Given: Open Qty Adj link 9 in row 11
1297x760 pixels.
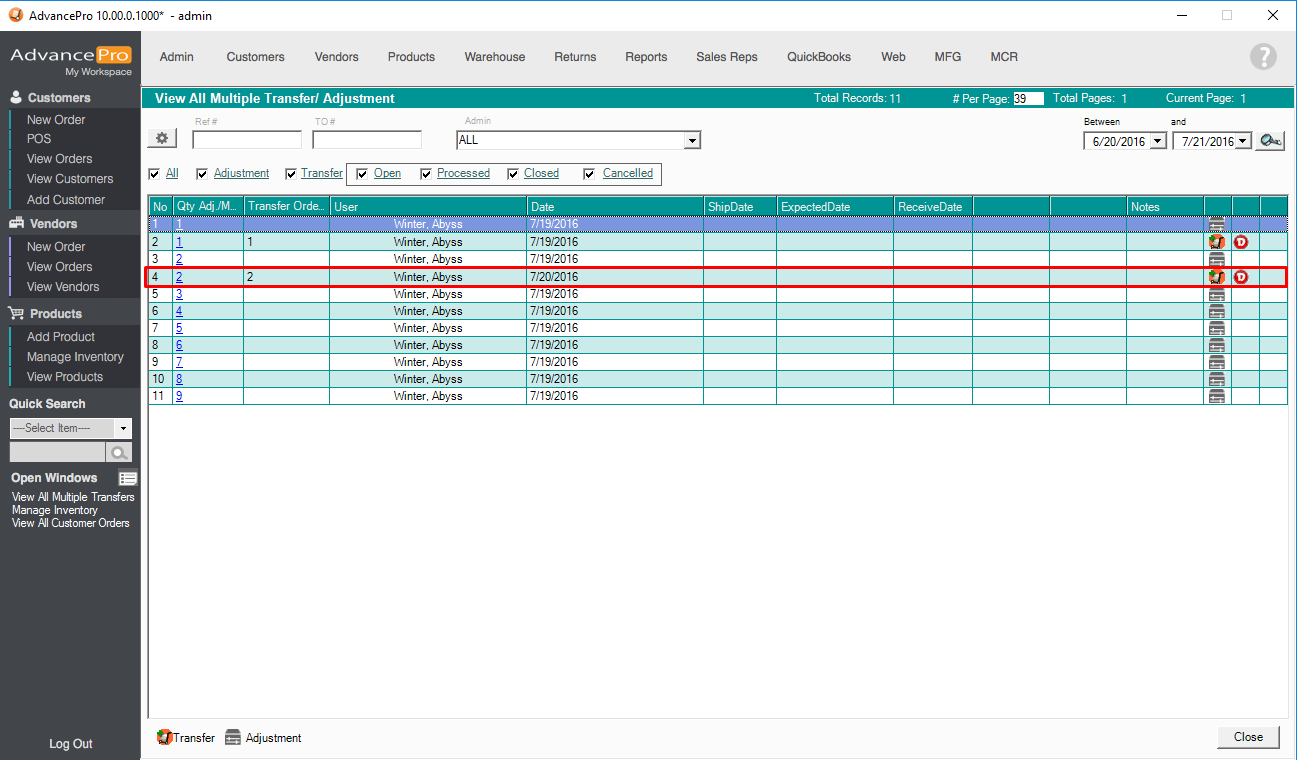Looking at the screenshot, I should point(179,396).
